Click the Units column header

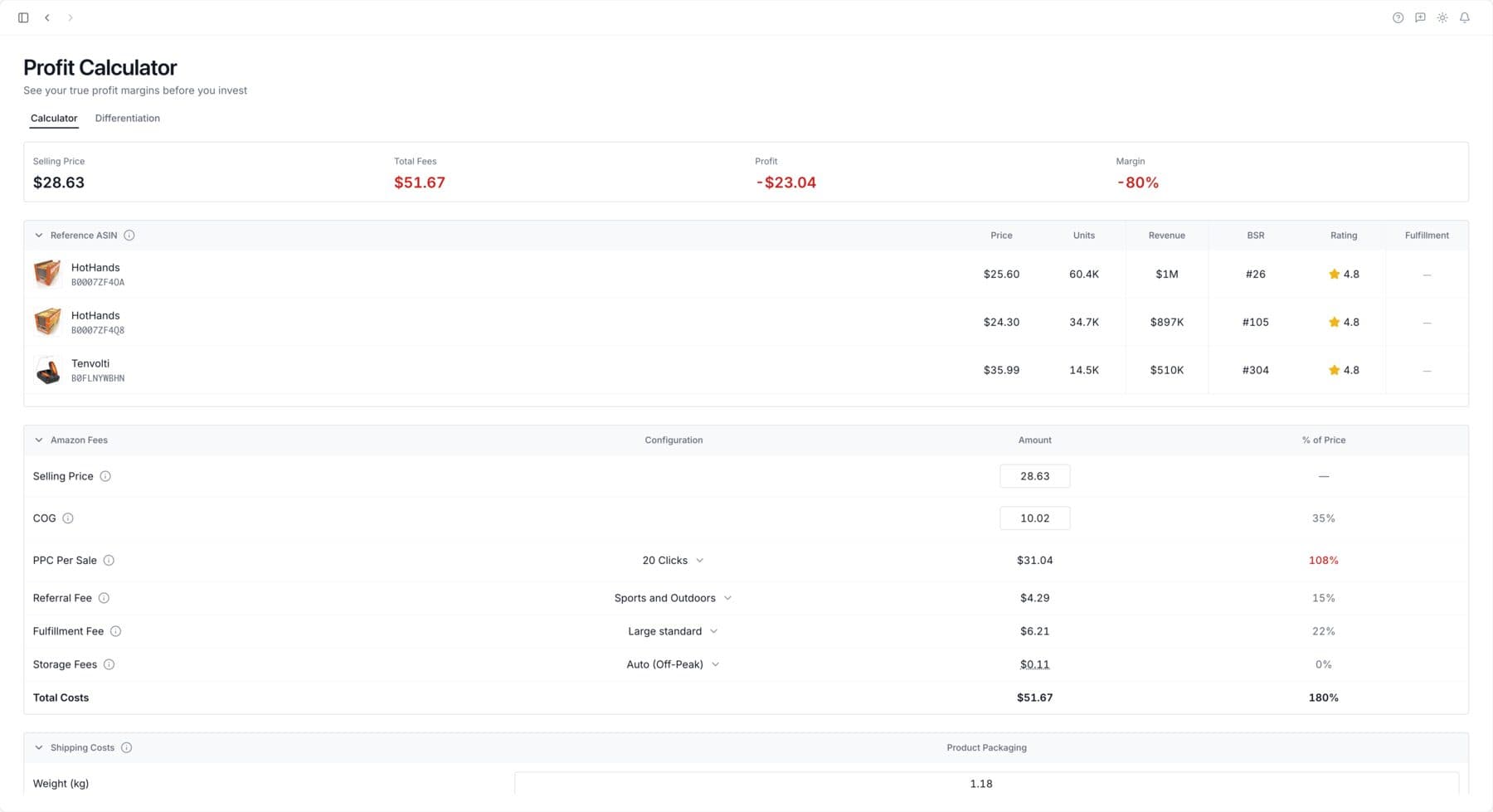click(x=1084, y=236)
